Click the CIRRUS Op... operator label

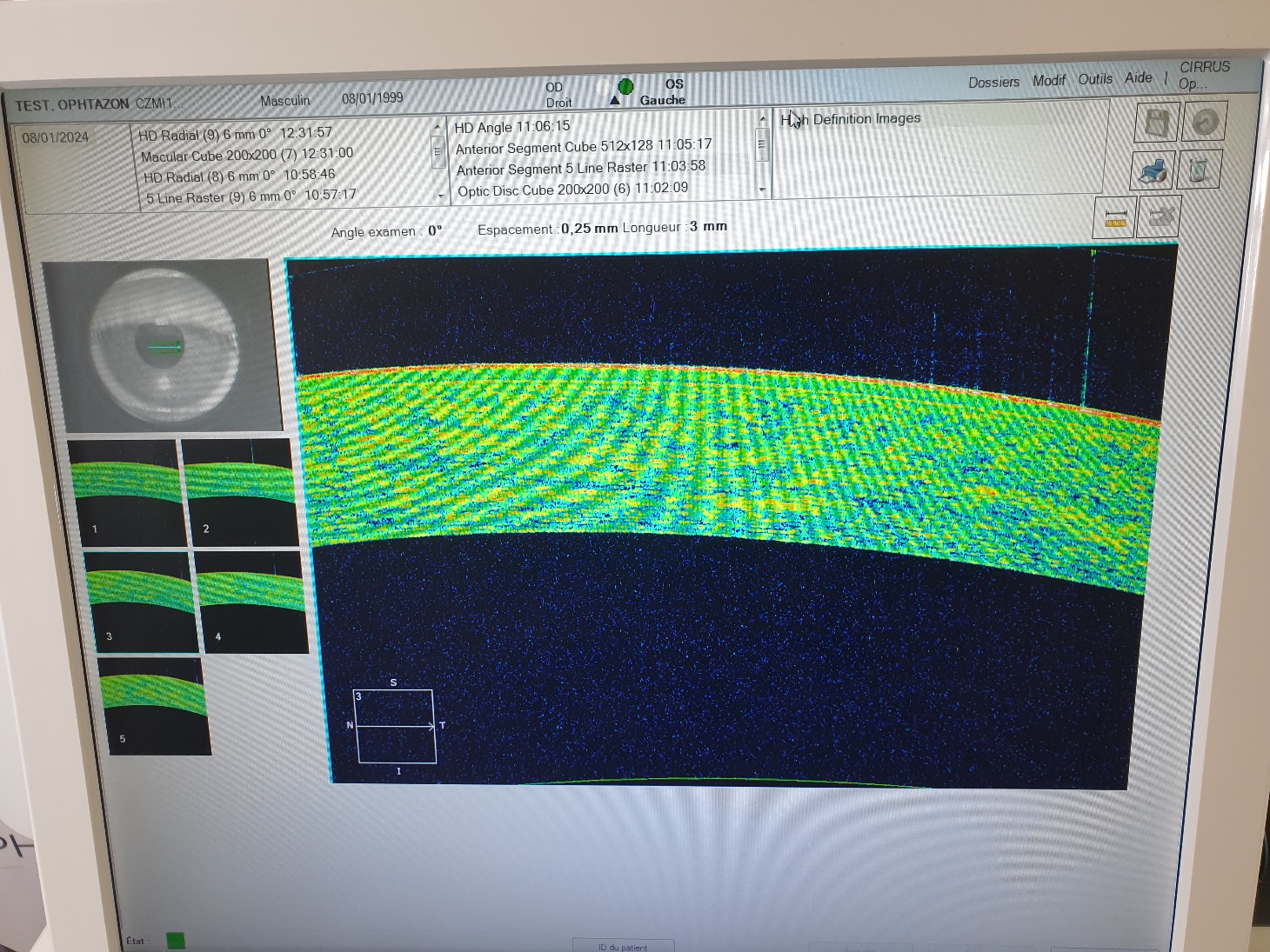pyautogui.click(x=1204, y=75)
